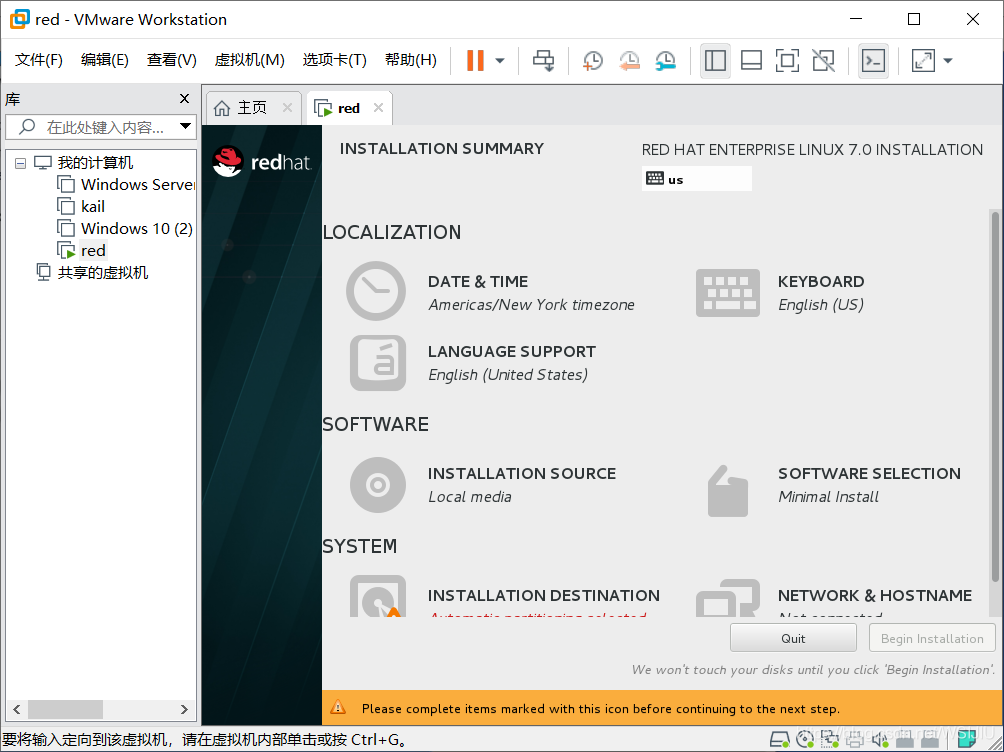Click library scroll left arrow
The height and width of the screenshot is (752, 1004).
[x=17, y=709]
